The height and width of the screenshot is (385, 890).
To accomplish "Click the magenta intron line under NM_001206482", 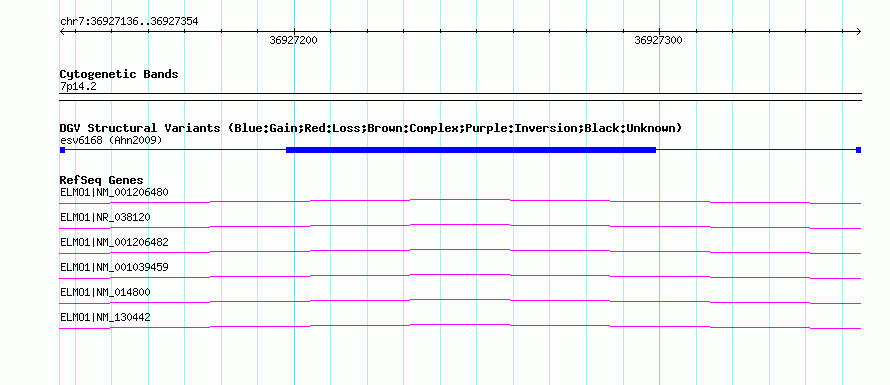I will 460,250.
